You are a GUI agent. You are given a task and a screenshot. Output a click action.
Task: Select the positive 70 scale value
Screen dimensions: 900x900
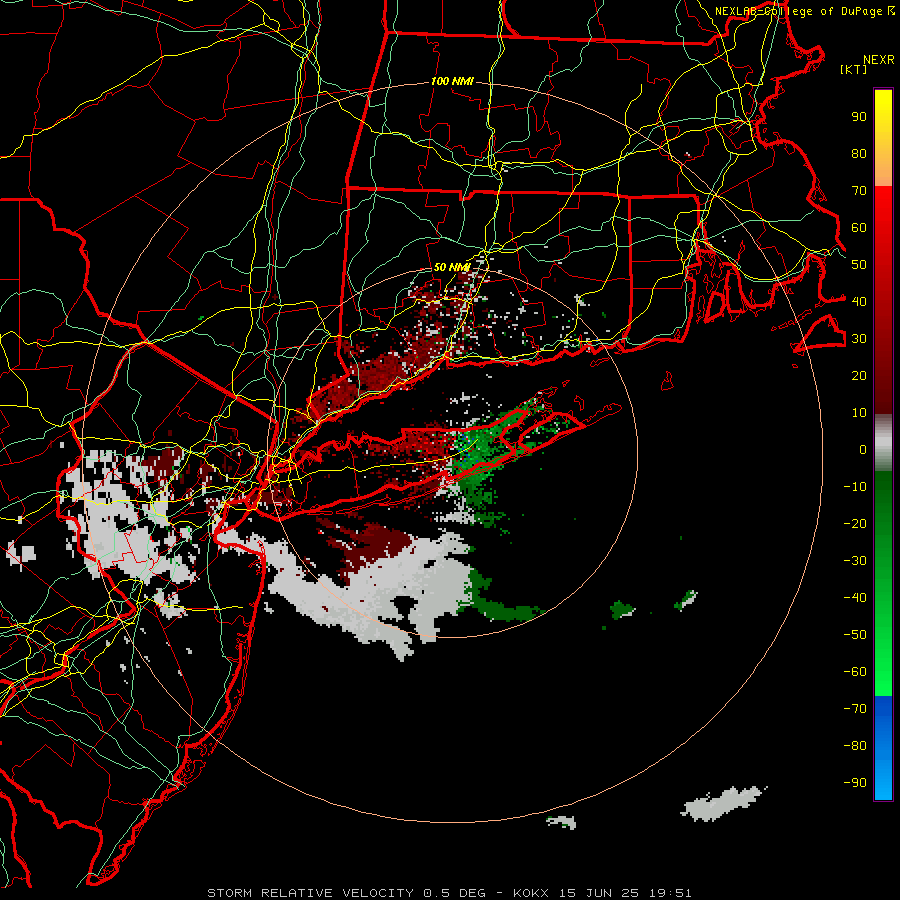point(859,191)
